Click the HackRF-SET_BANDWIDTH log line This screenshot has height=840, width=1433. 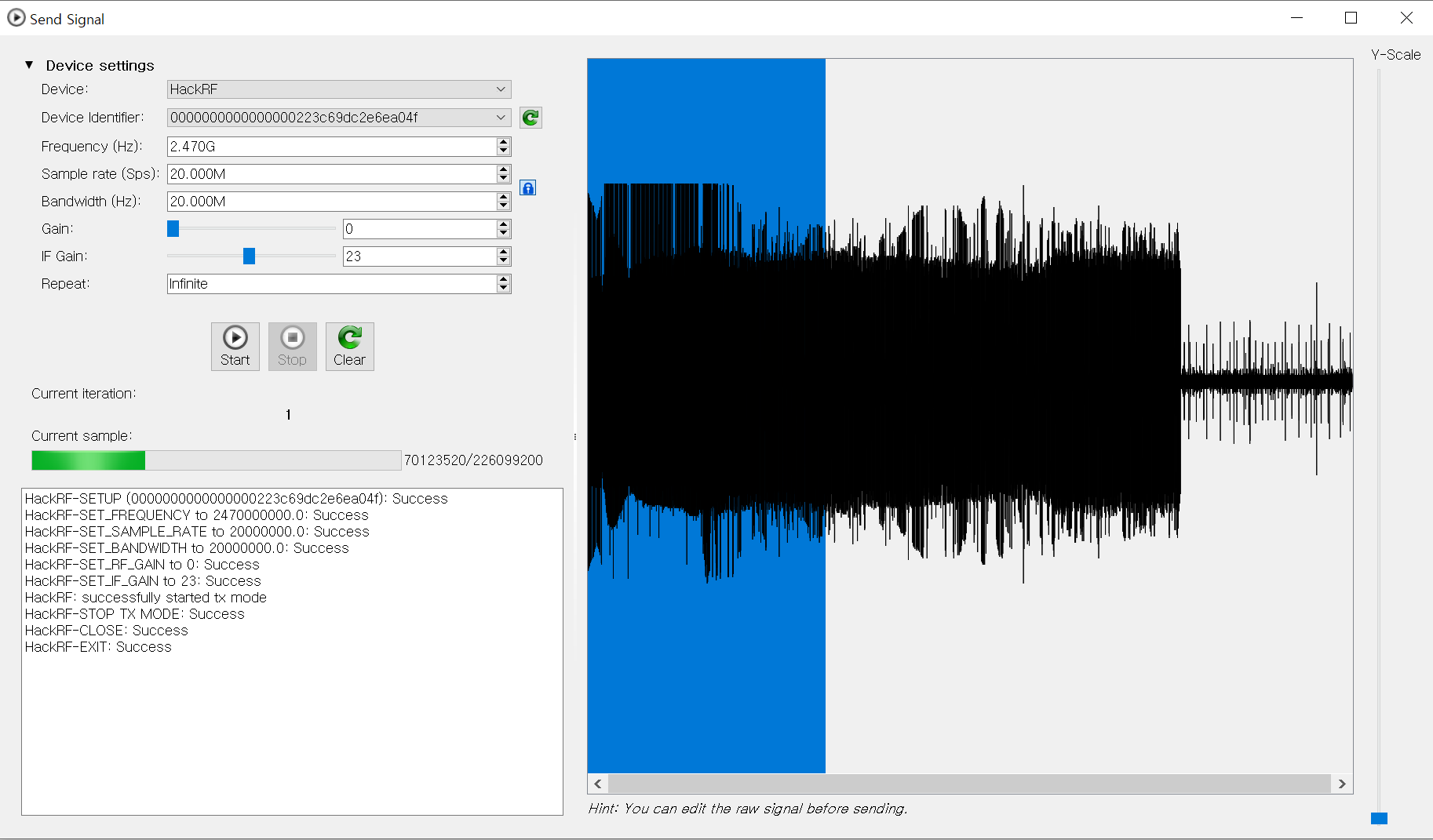[x=187, y=548]
